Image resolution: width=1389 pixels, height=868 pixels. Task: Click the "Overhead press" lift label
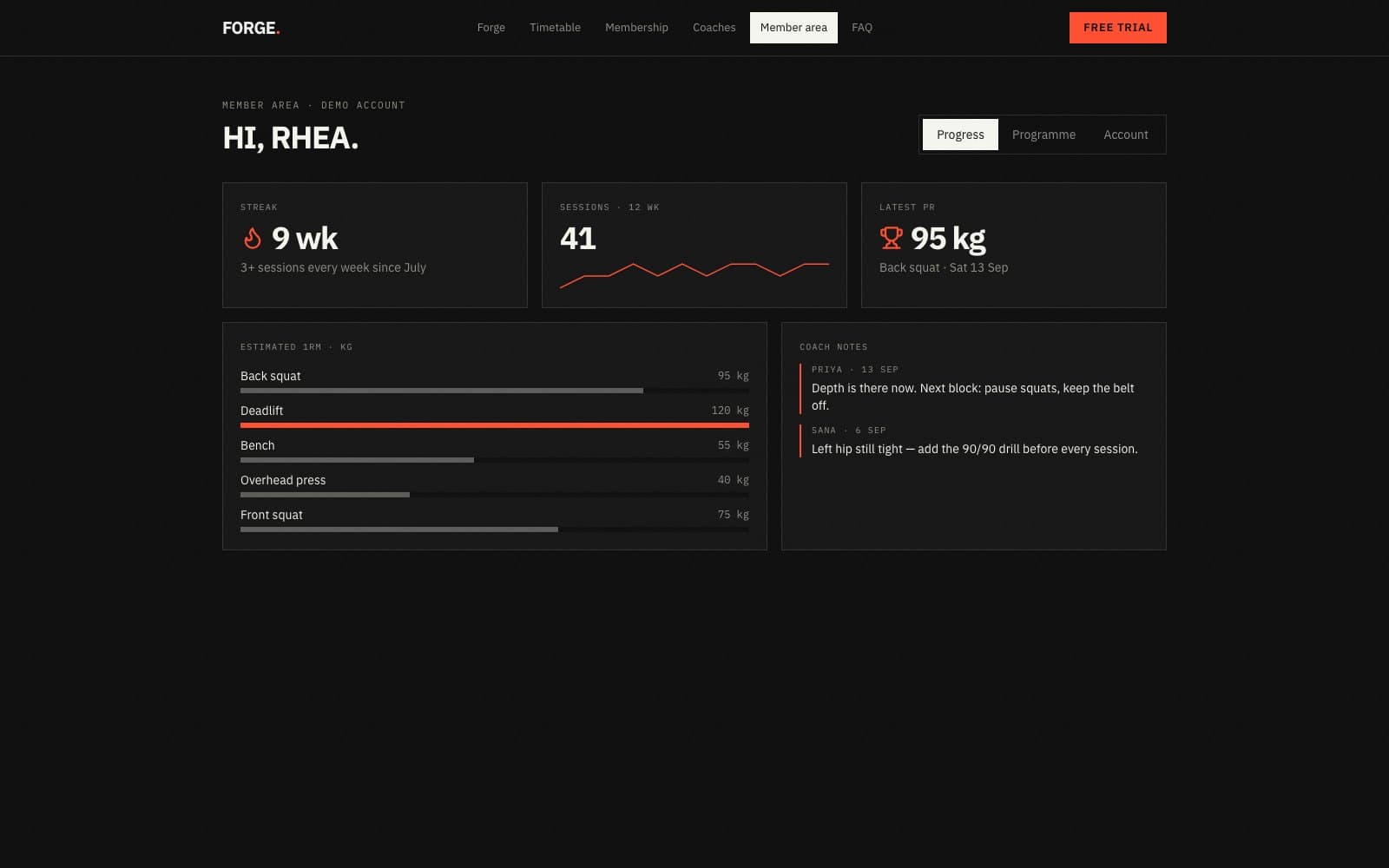283,480
